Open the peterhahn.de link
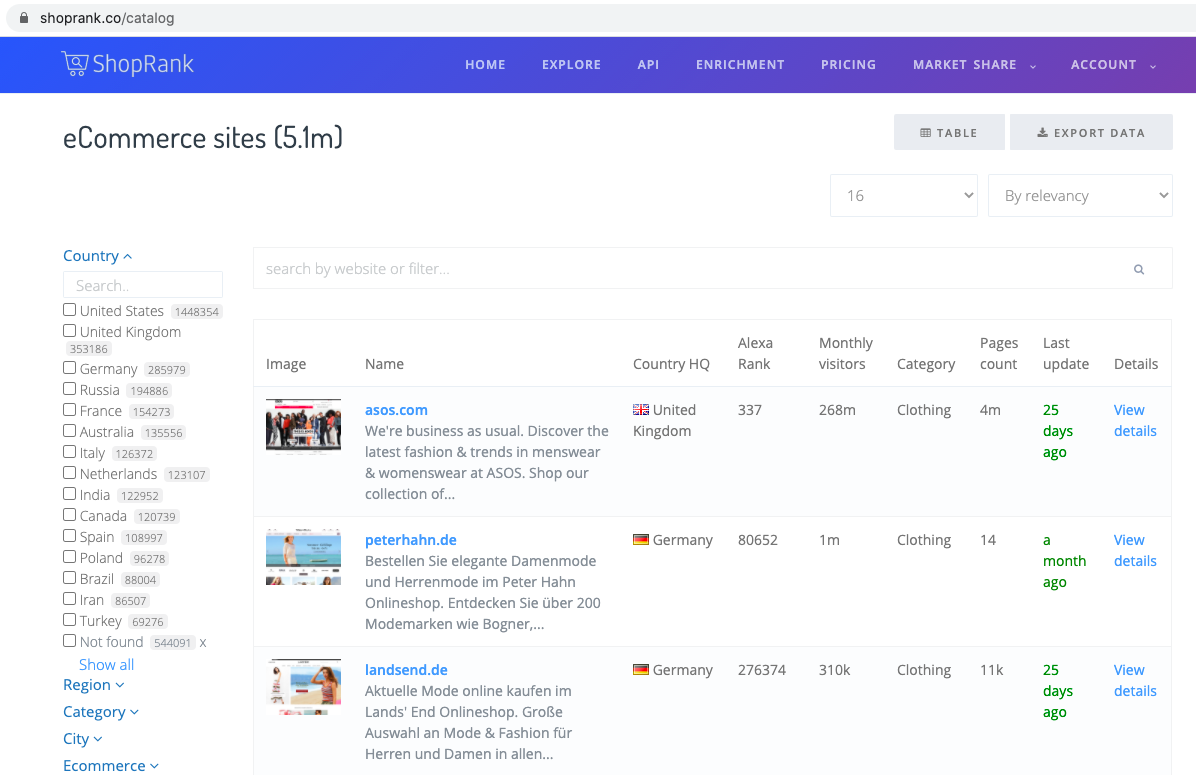This screenshot has width=1196, height=775. pos(410,540)
